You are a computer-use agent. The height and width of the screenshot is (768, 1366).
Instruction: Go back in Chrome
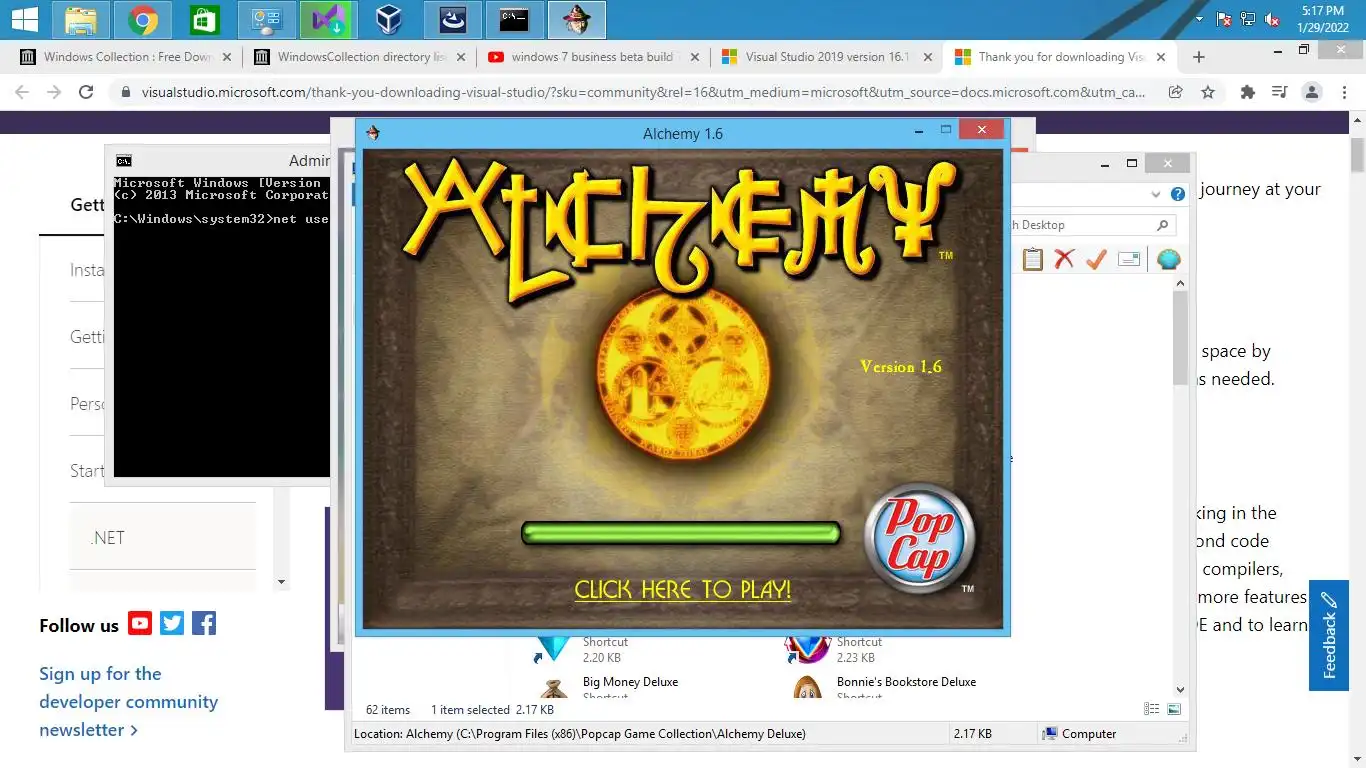(x=22, y=92)
